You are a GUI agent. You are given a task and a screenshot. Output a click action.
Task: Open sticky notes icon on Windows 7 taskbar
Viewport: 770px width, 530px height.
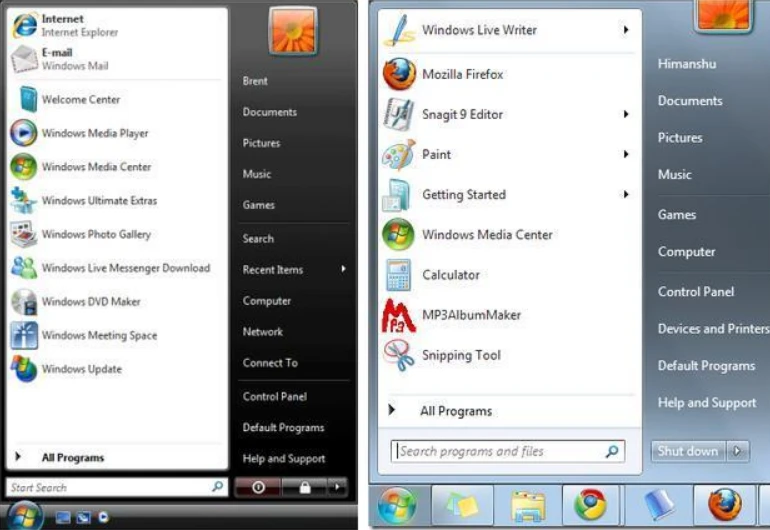tap(462, 505)
